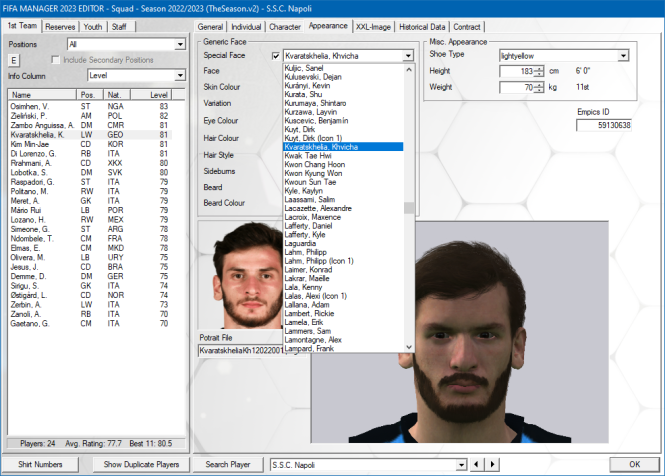The height and width of the screenshot is (476, 665).
Task: Switch to the Youth tab
Action: (x=92, y=27)
